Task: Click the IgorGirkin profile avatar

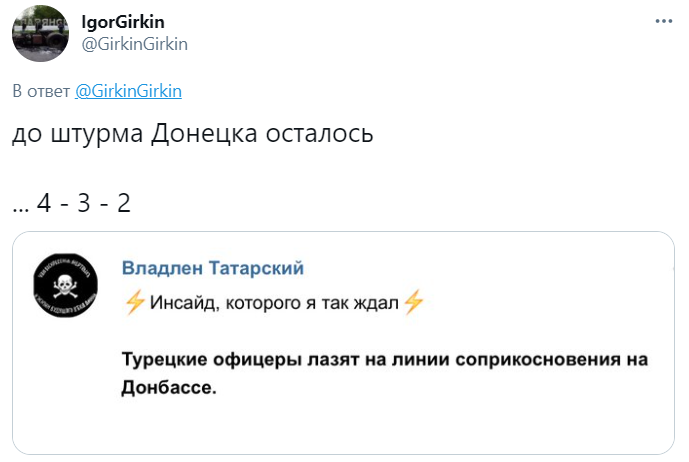Action: pos(40,36)
